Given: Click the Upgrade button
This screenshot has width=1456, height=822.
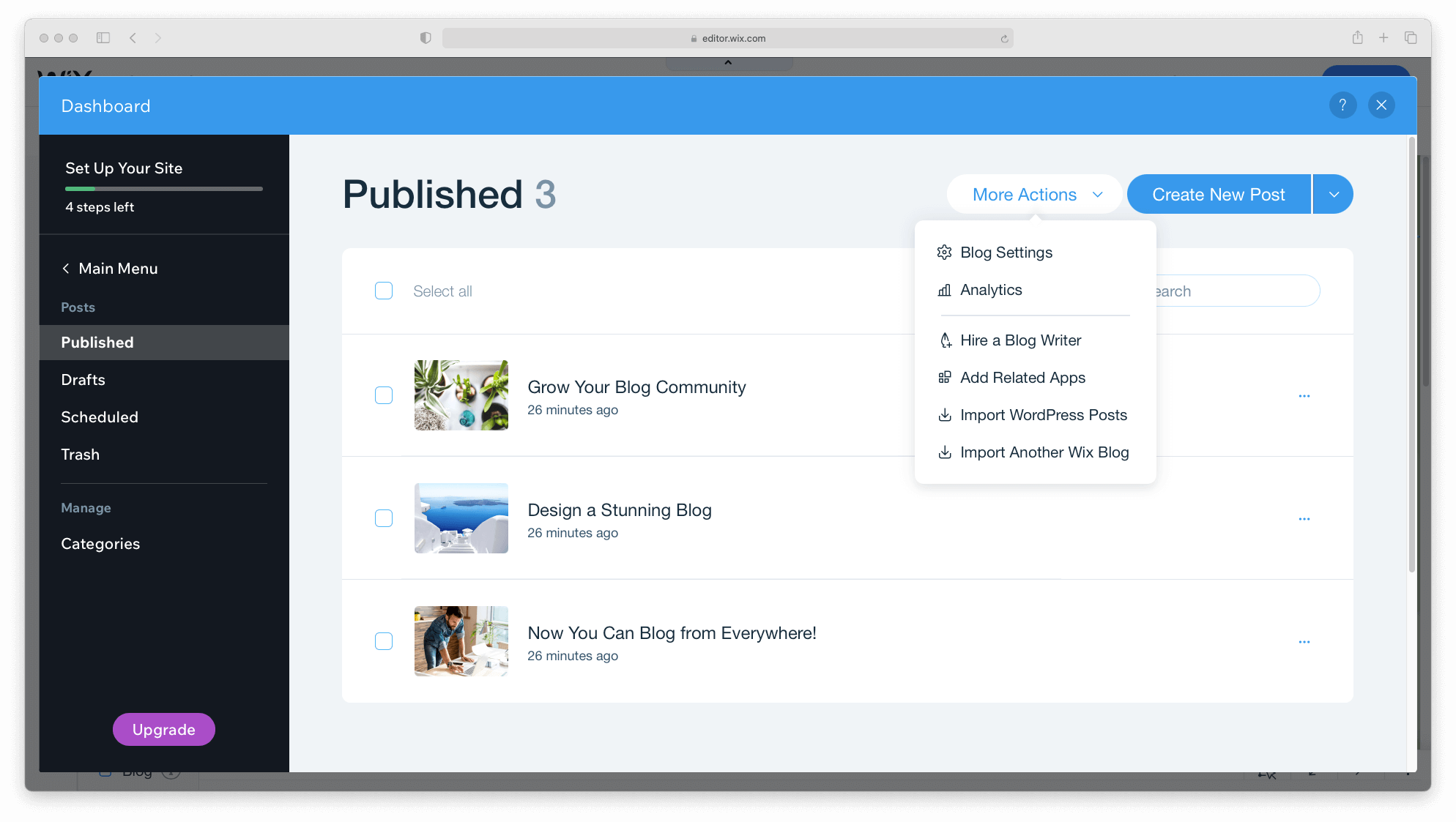Looking at the screenshot, I should [x=163, y=729].
